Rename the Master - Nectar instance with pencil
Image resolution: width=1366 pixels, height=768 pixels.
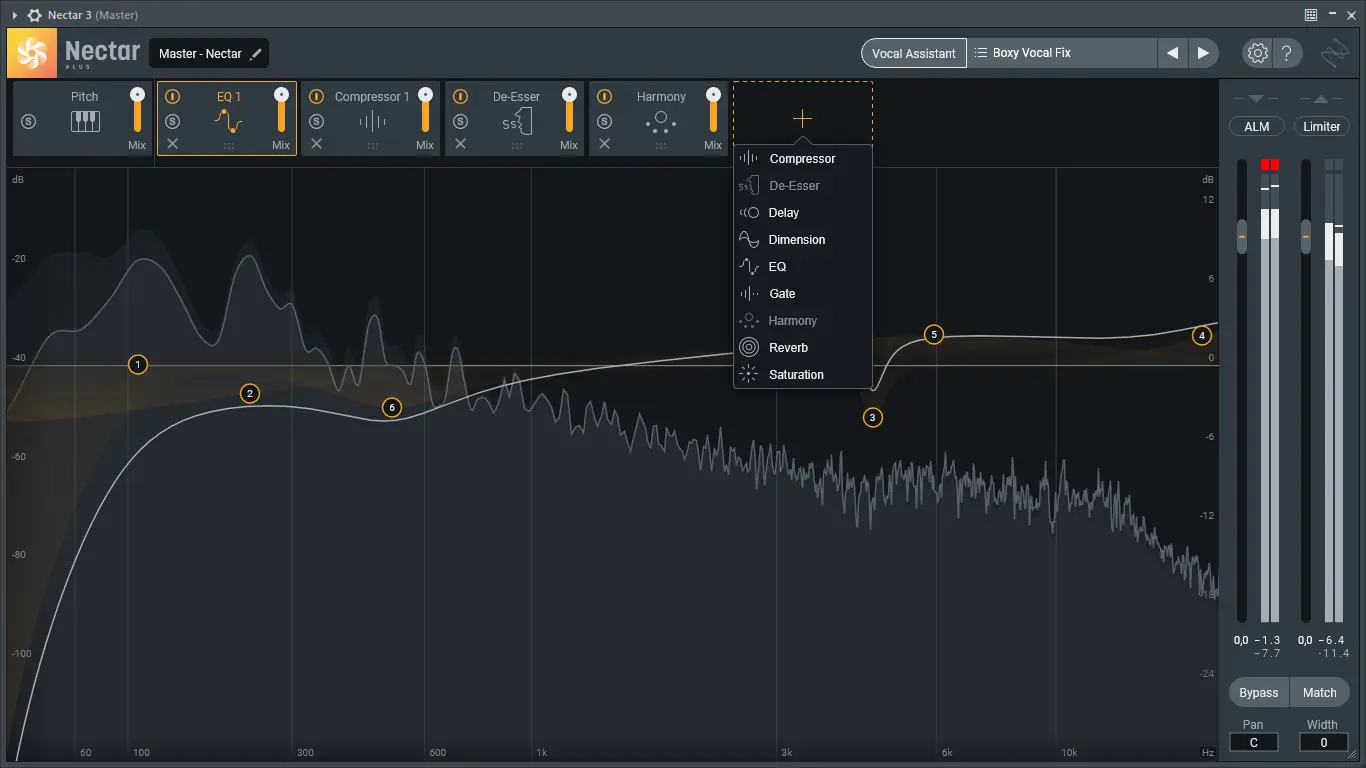[256, 53]
